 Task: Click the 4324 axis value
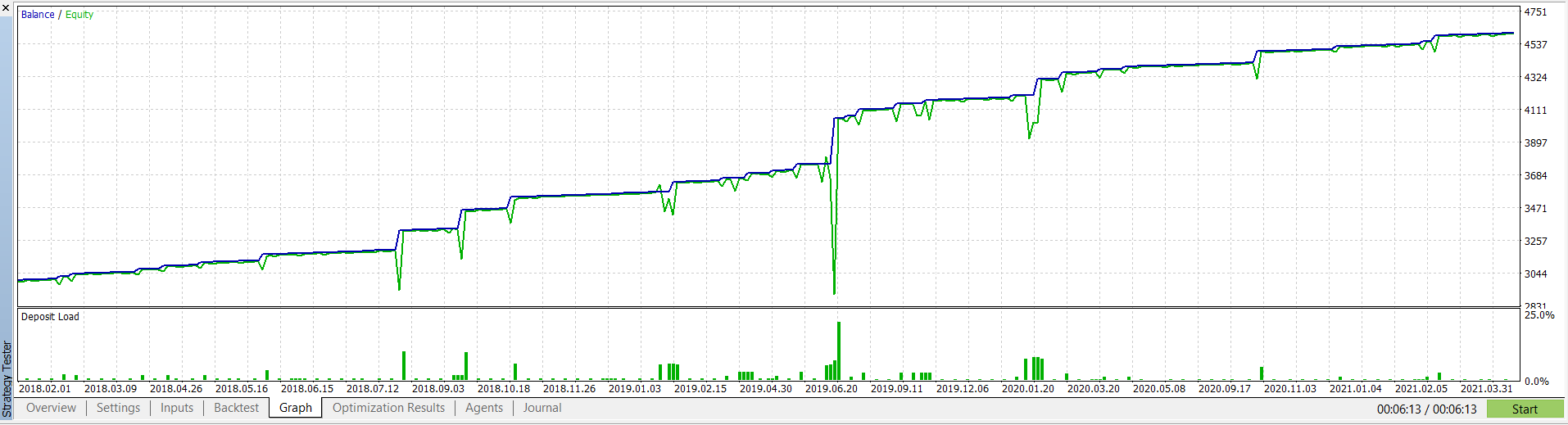click(1535, 78)
